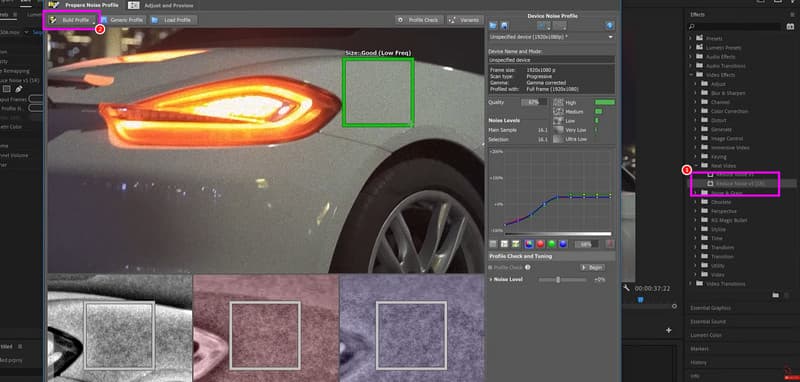Toggle the Profile Check checkbox
Viewport: 800px width, 382px height.
click(491, 267)
